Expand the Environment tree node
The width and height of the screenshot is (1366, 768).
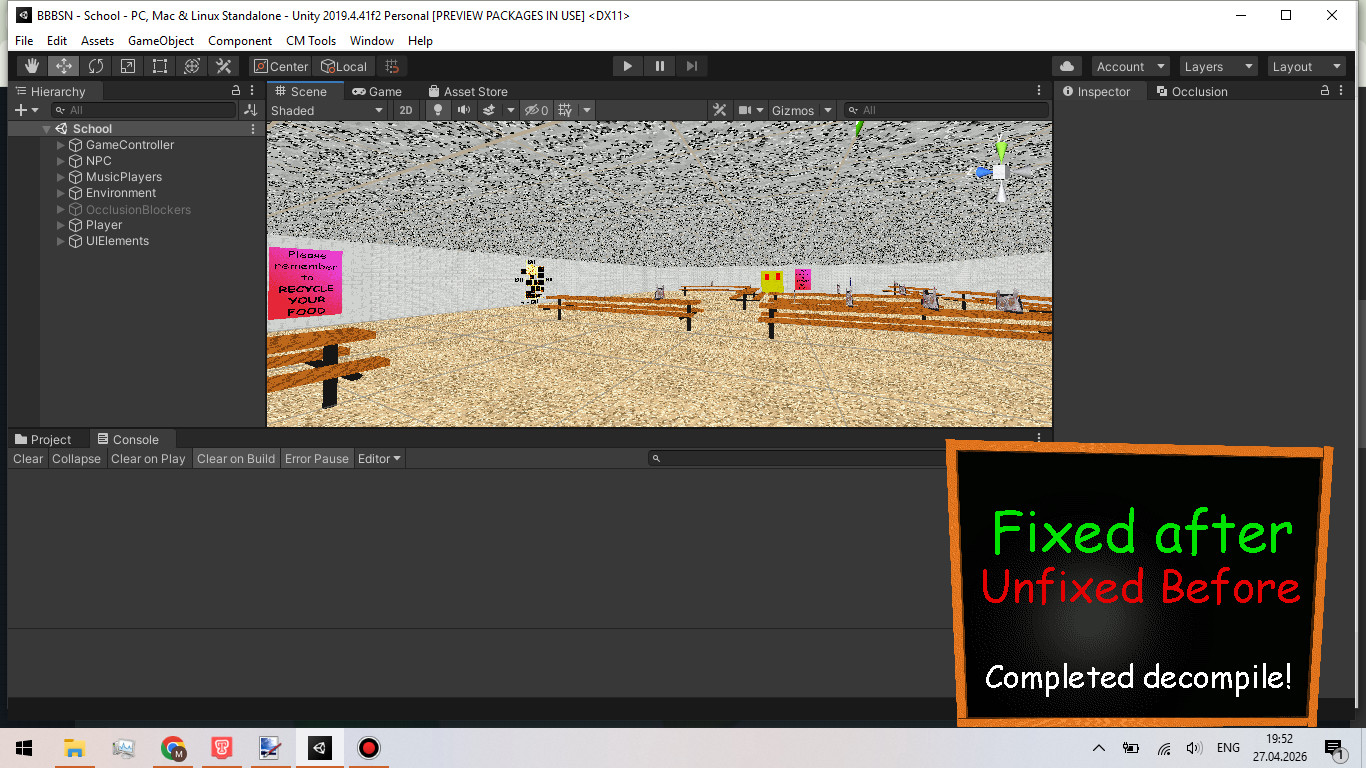(61, 193)
